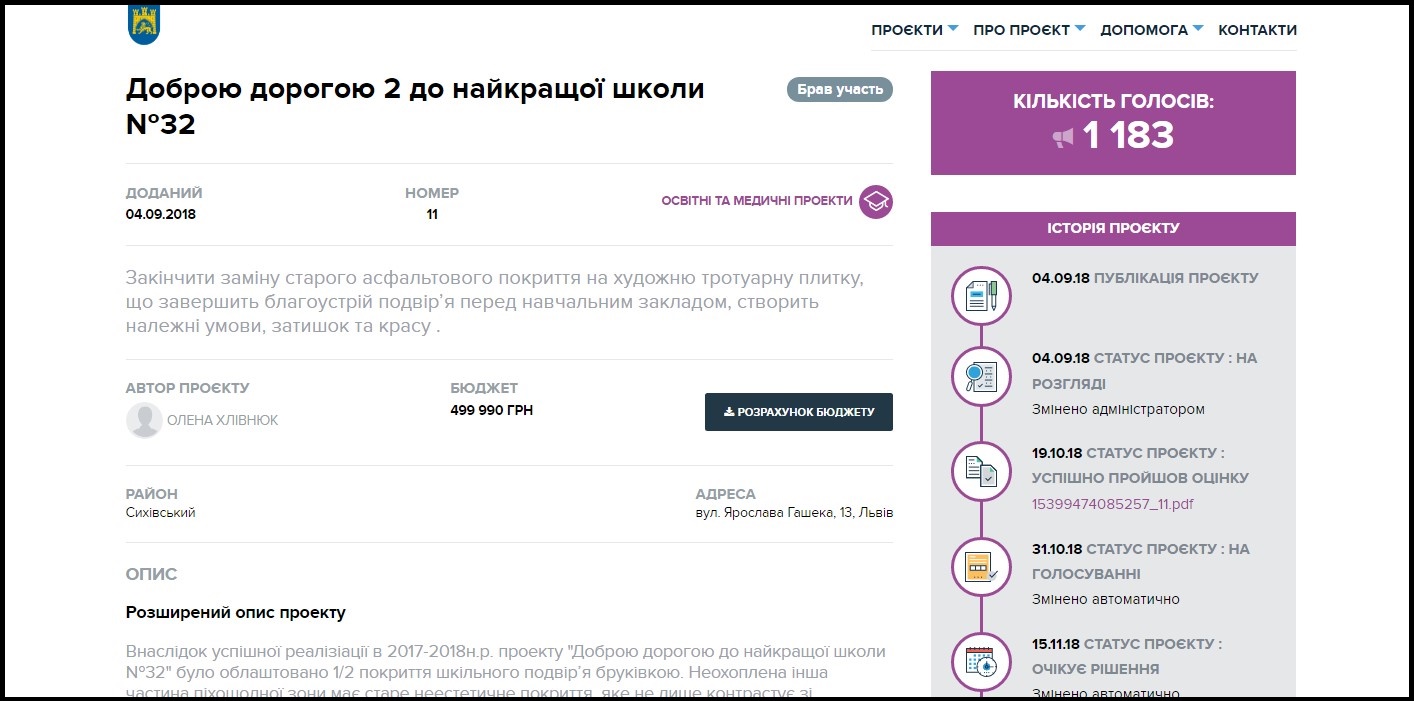Click the graduation cap category icon
Screen dimensions: 1414x701
pos(876,201)
